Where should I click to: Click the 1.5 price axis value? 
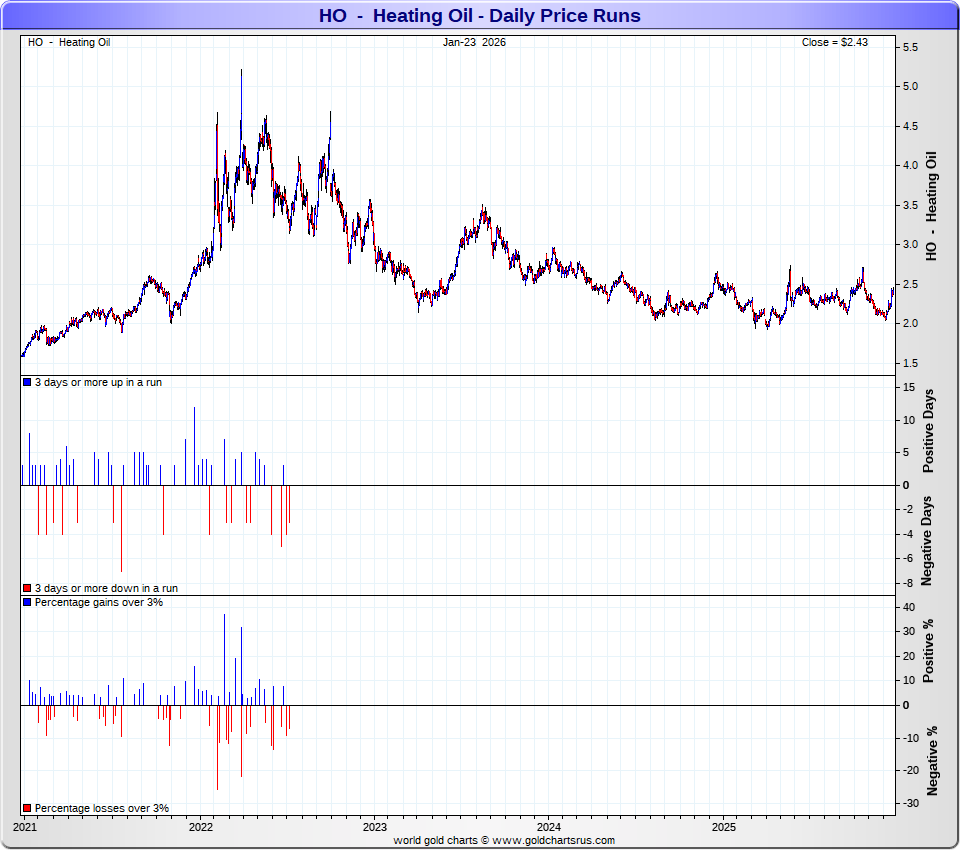pos(910,363)
